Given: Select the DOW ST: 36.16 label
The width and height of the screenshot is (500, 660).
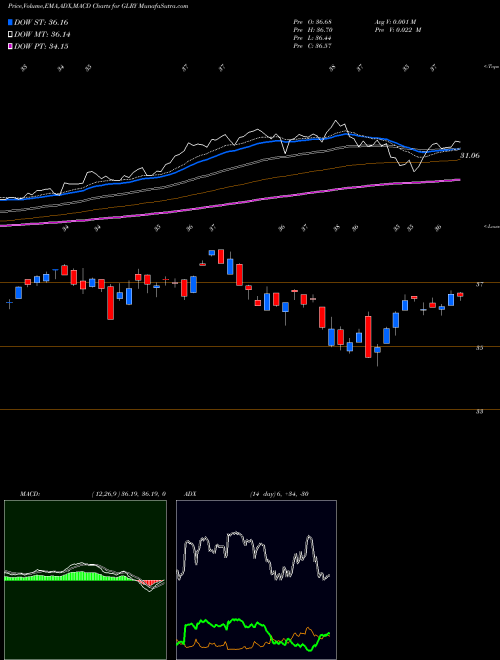Looking at the screenshot, I should click(x=41, y=22).
